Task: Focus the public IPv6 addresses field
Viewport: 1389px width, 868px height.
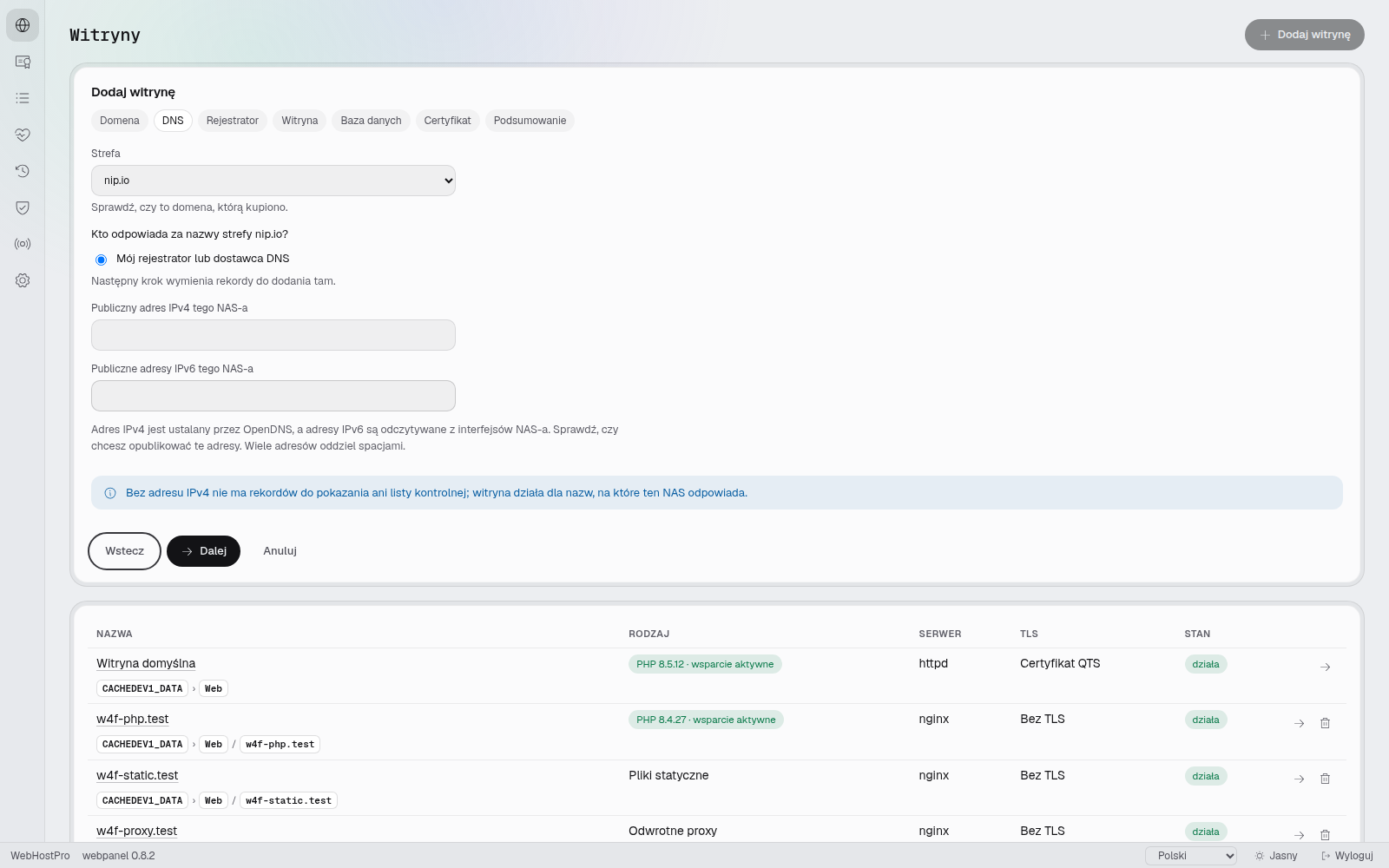Action: [x=273, y=396]
